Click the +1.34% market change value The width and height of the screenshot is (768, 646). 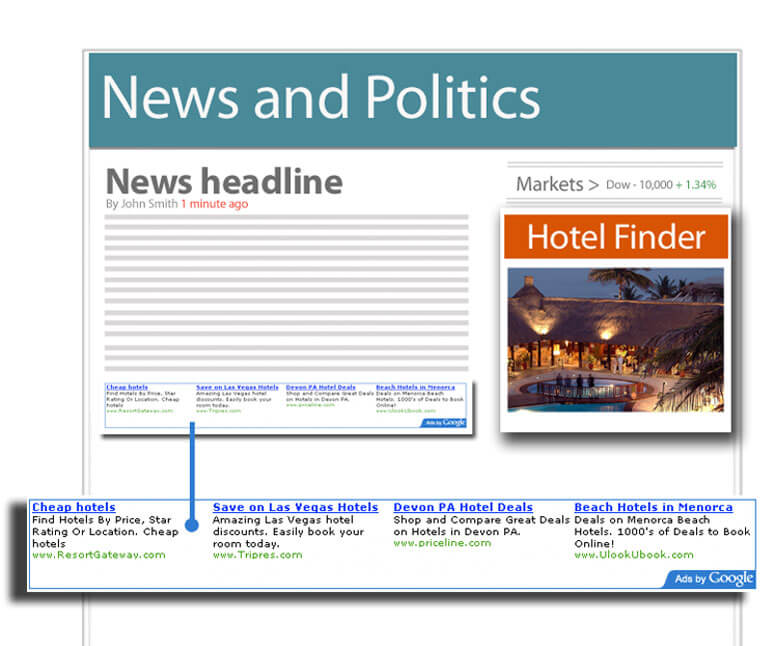click(696, 185)
